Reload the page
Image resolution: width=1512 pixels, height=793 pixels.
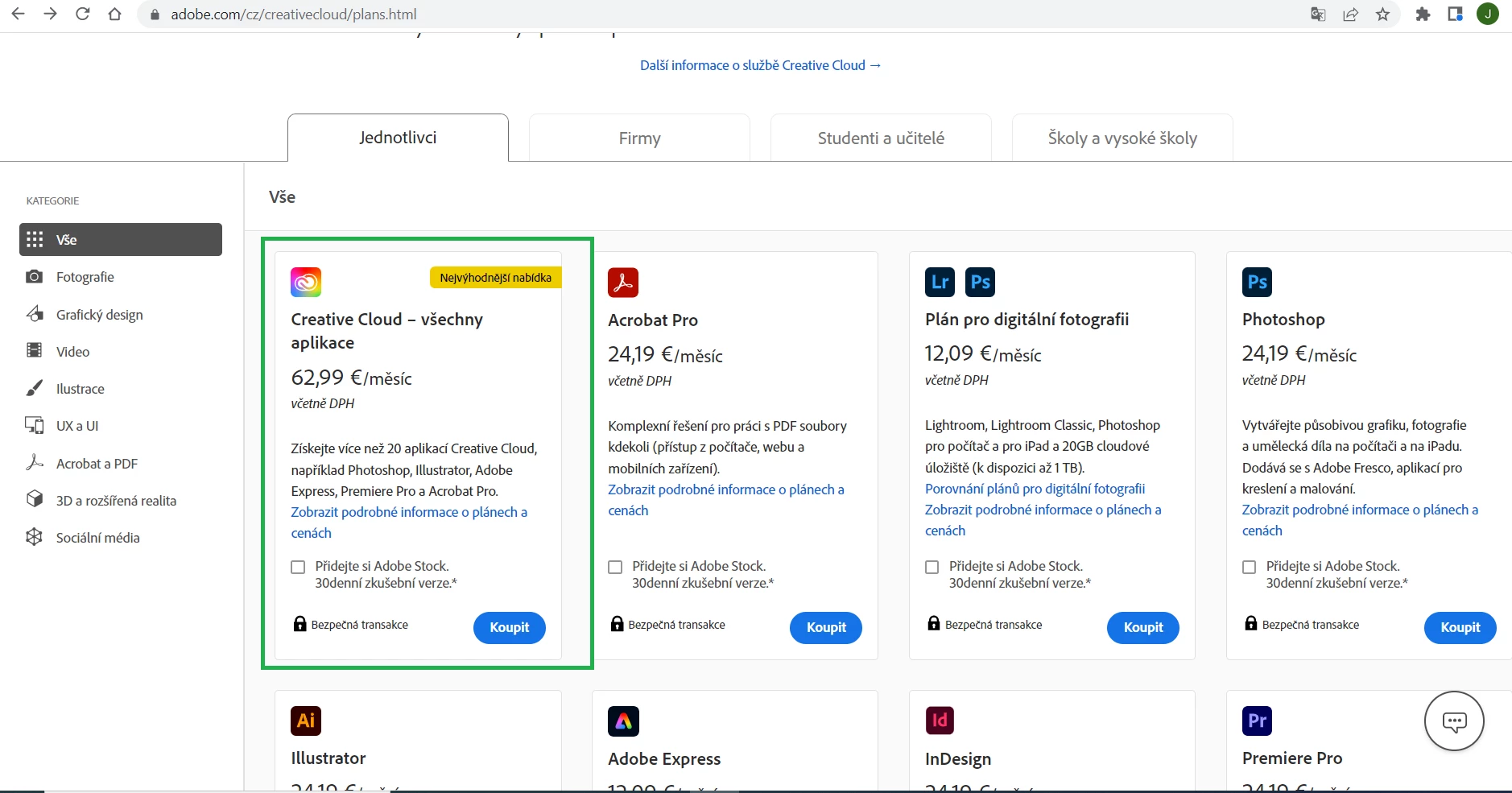click(82, 14)
